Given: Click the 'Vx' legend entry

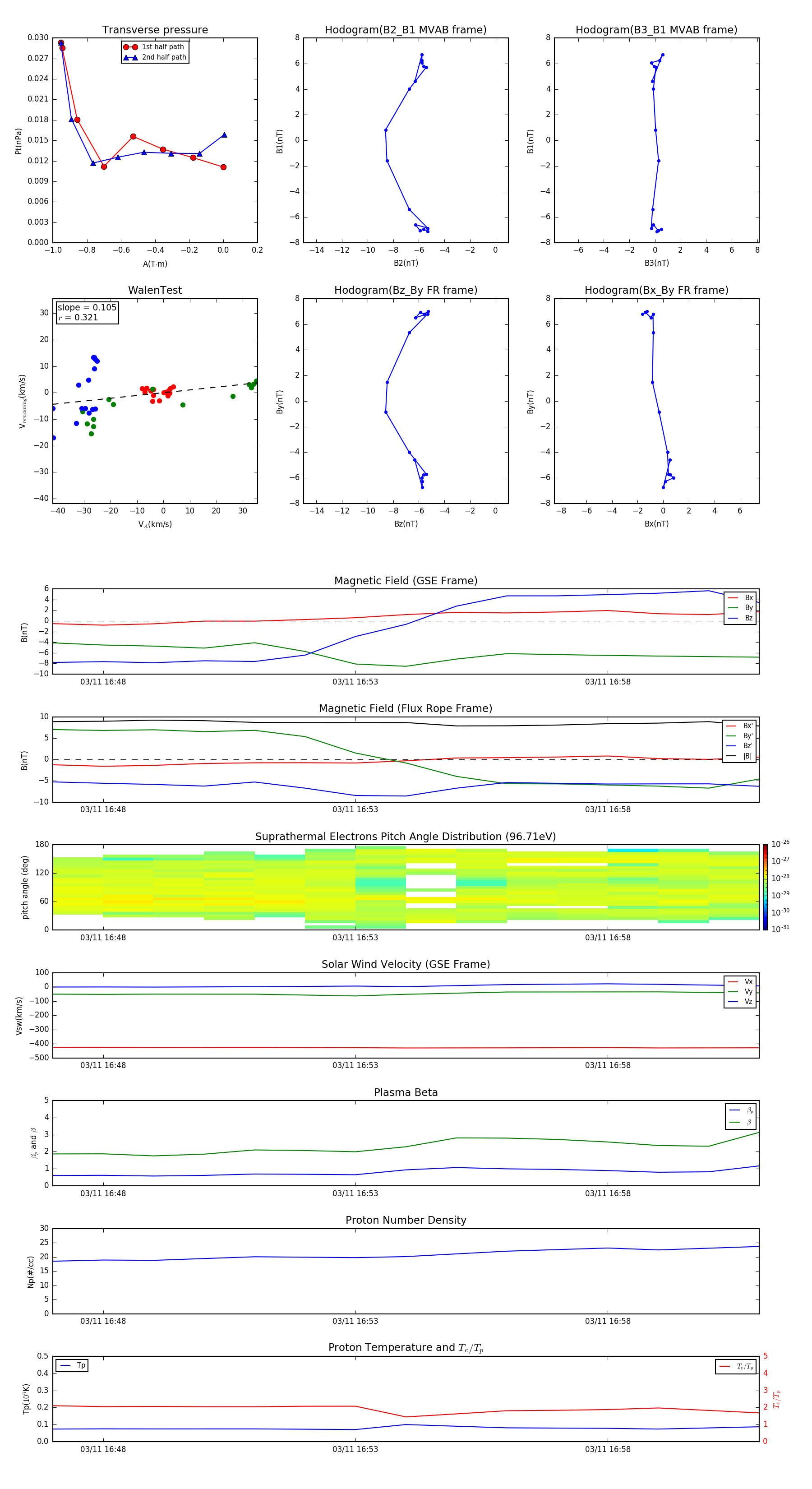Looking at the screenshot, I should click(x=740, y=981).
